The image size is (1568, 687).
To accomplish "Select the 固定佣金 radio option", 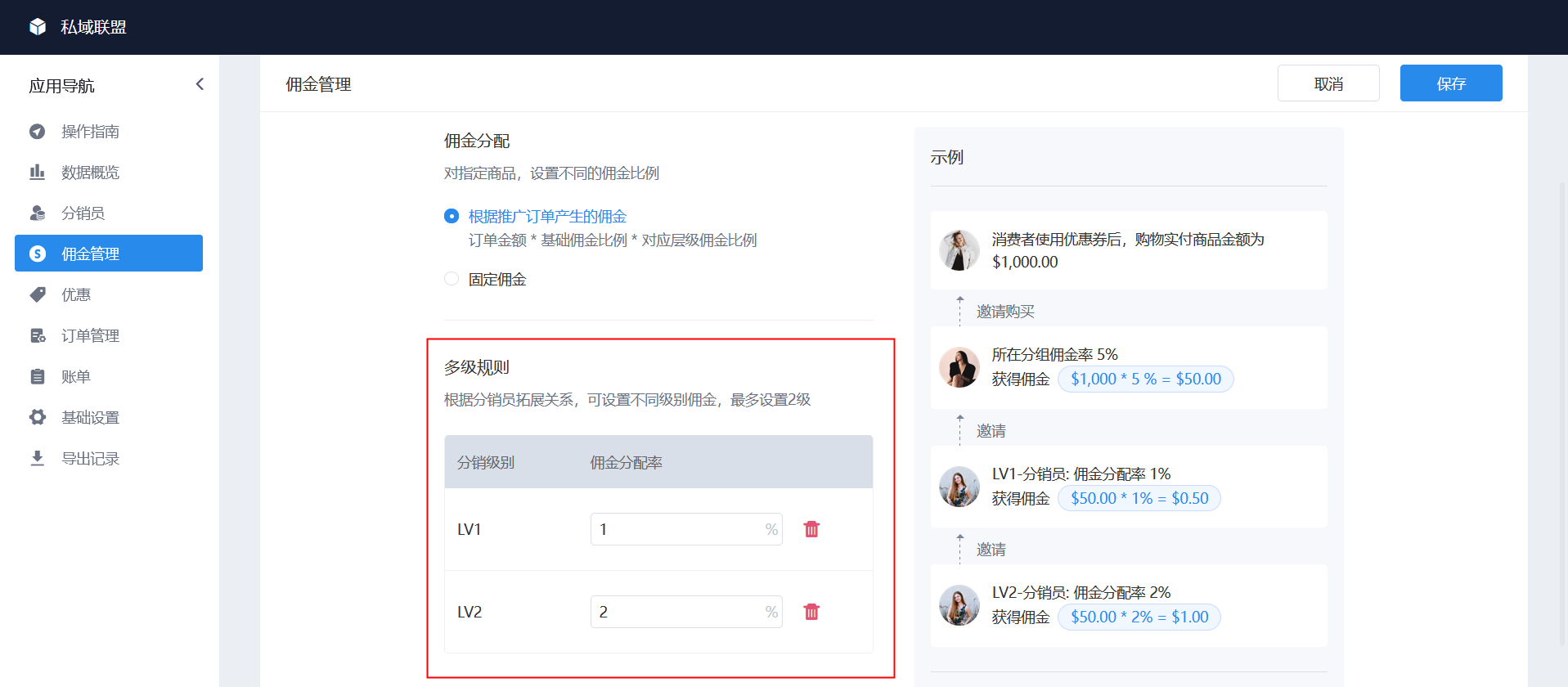I will 452,279.
